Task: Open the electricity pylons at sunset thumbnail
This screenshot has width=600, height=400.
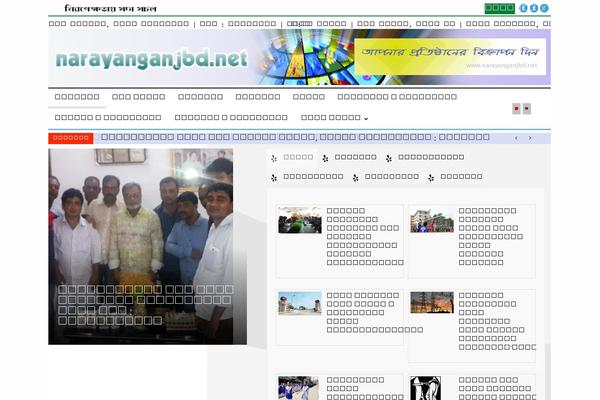Action: click(x=432, y=302)
